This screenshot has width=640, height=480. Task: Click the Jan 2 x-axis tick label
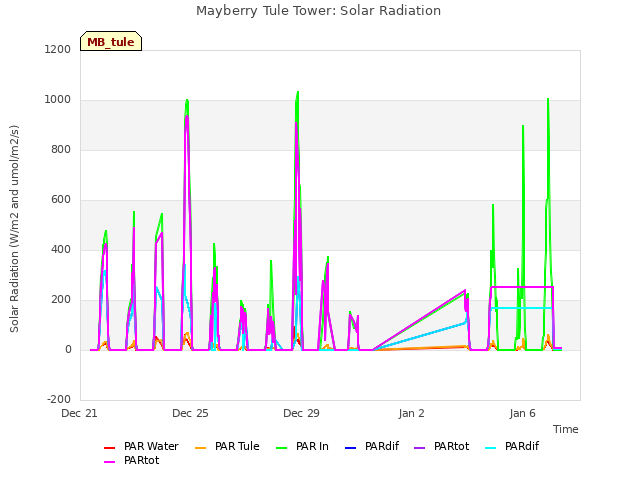point(412,413)
